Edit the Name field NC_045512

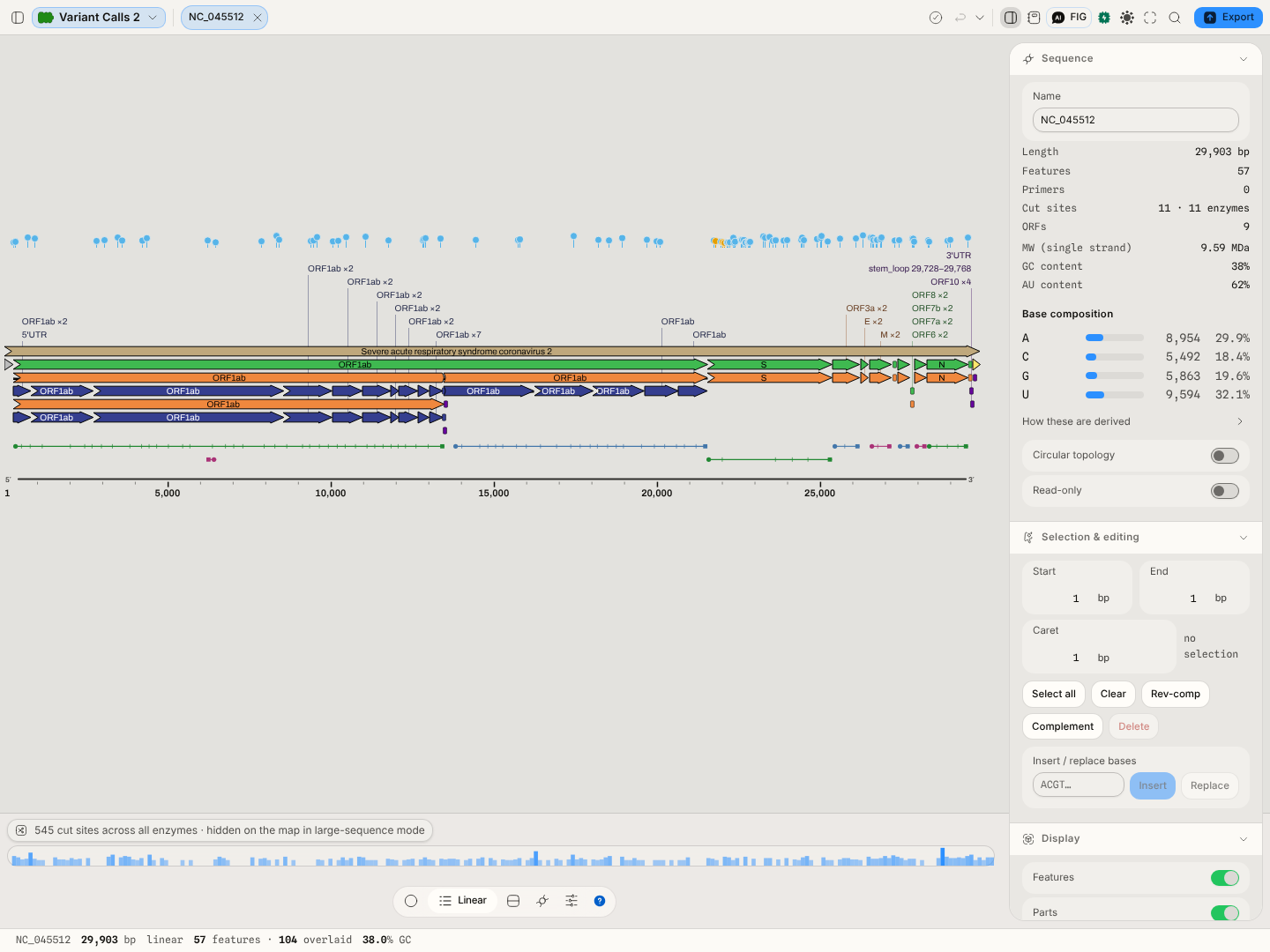[x=1136, y=120]
